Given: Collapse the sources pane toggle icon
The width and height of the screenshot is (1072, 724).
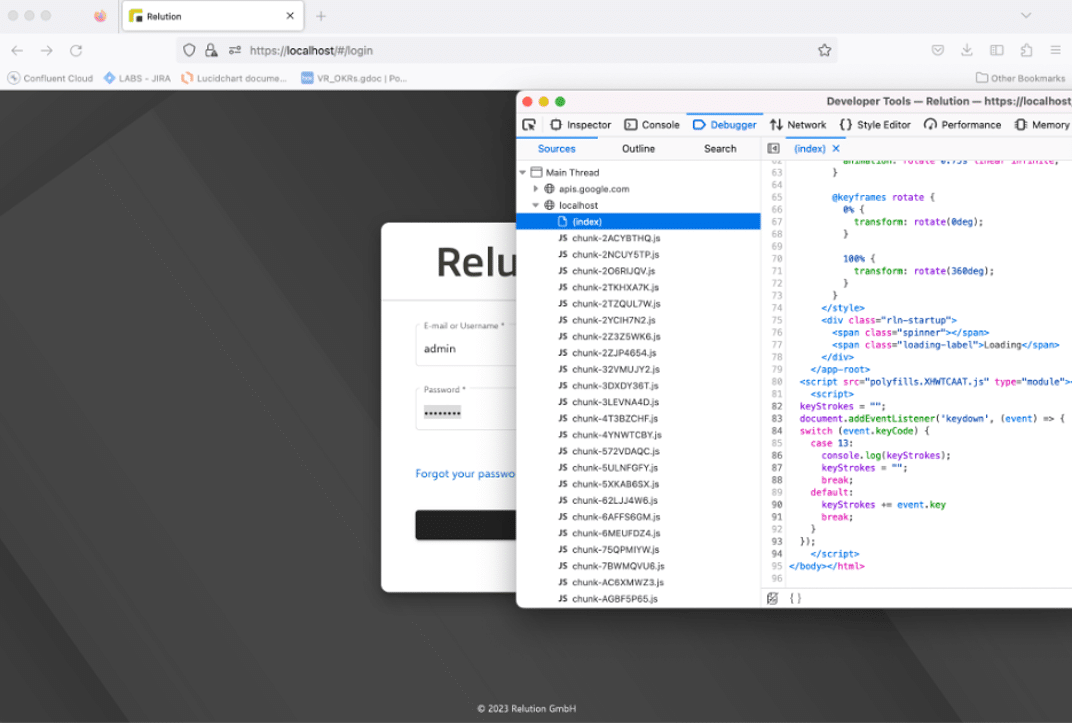Looking at the screenshot, I should (x=773, y=148).
